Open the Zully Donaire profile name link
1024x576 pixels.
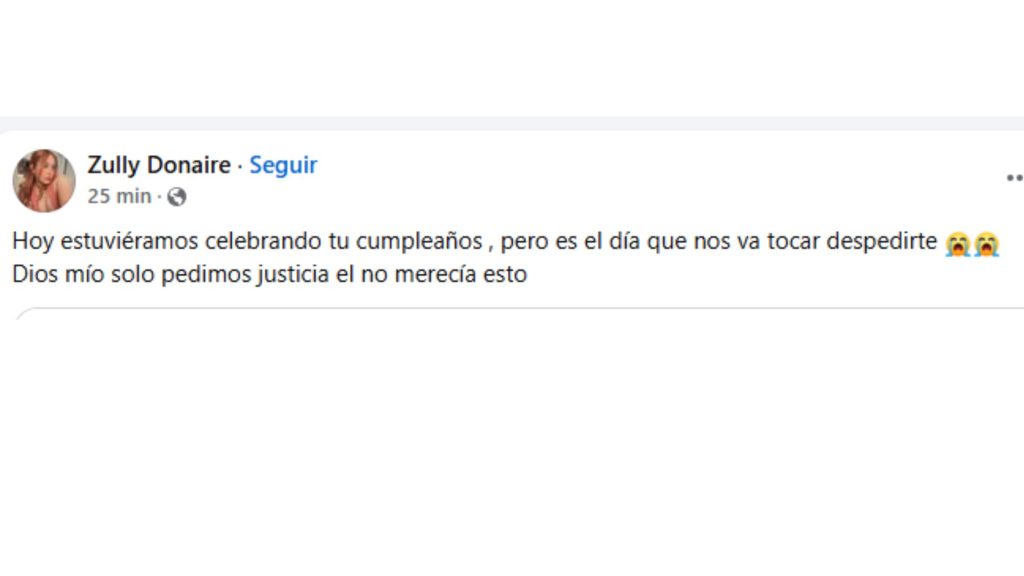(159, 165)
